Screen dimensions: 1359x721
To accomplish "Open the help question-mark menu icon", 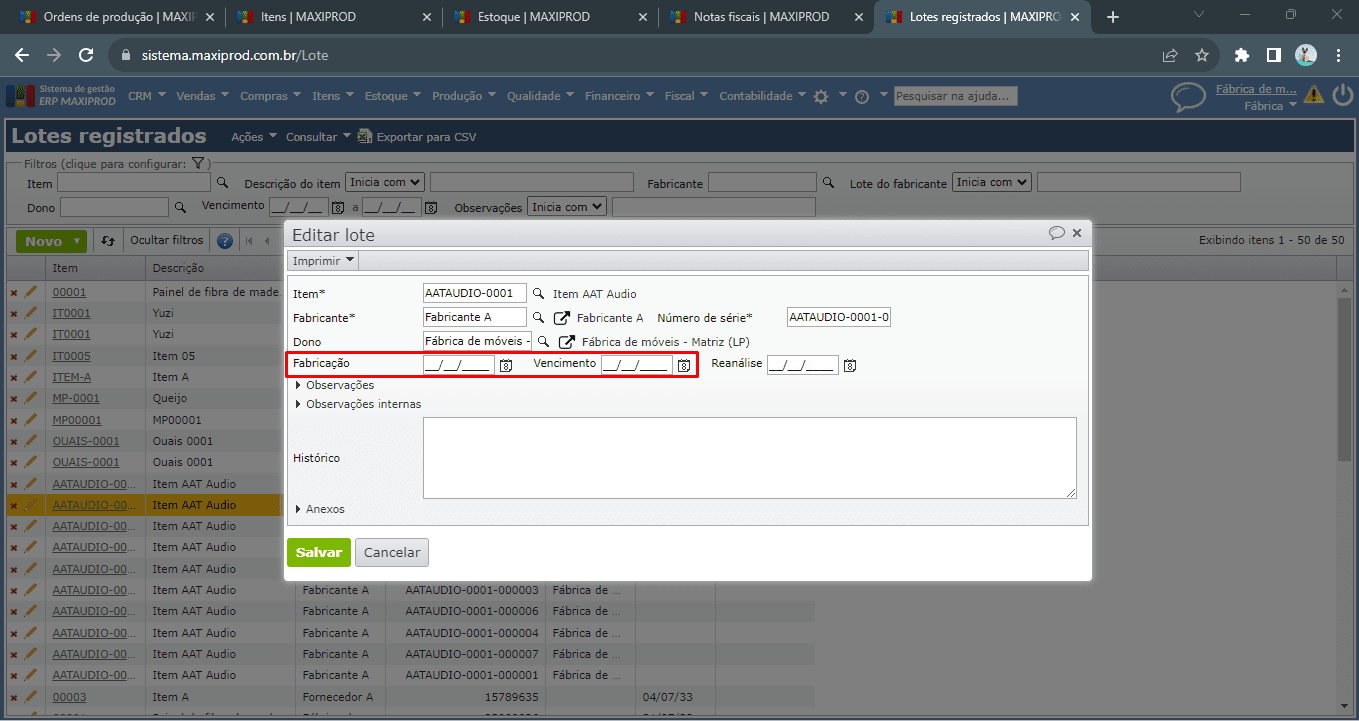I will [x=861, y=96].
